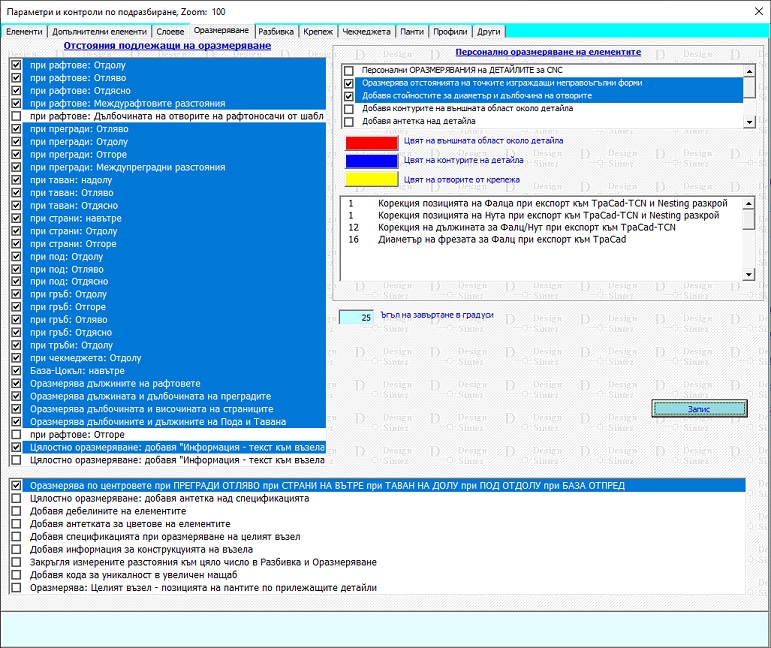
Task: Click the rotation angle degrees field
Action: tap(357, 317)
